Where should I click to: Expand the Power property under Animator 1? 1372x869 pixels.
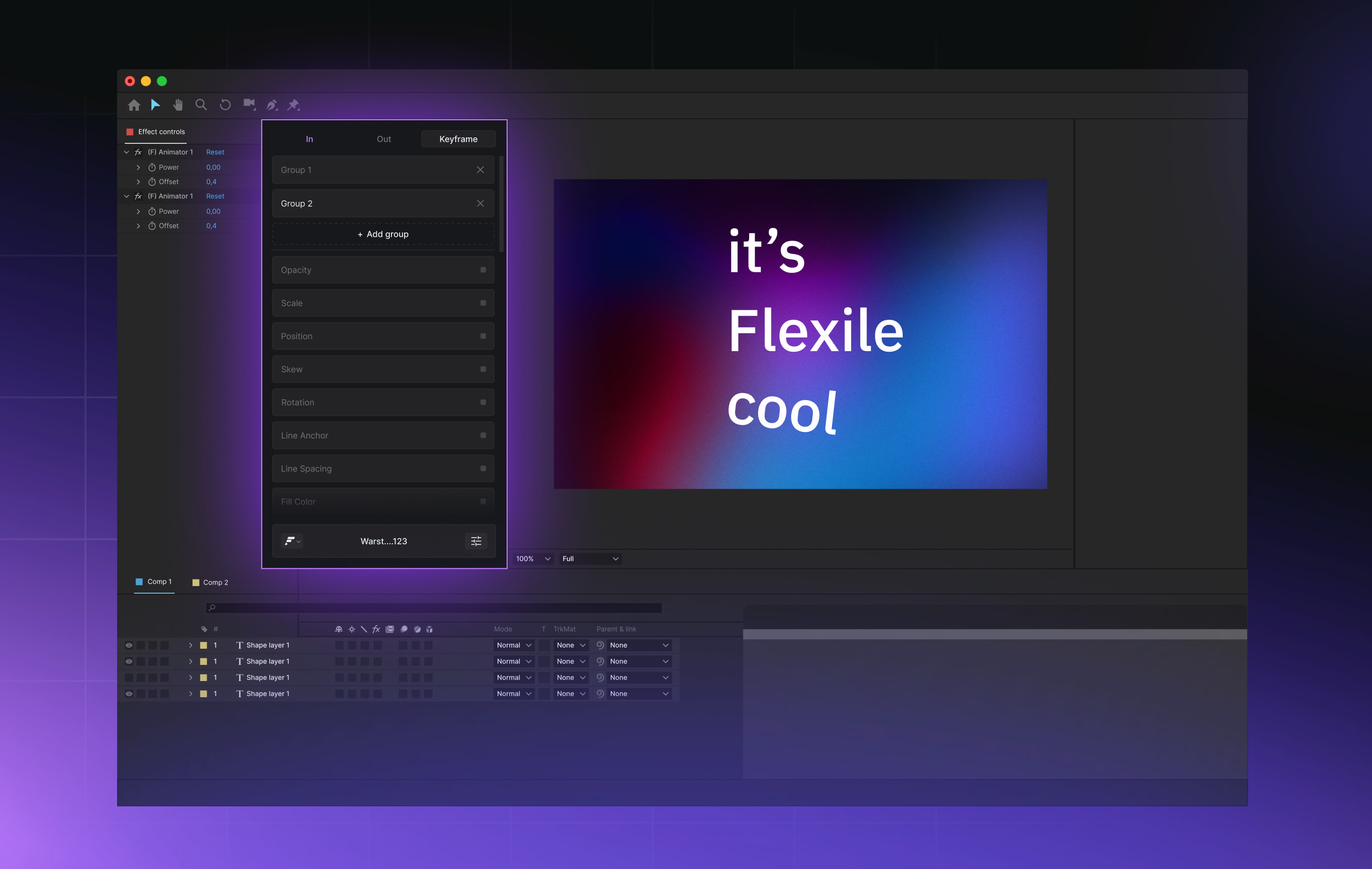pyautogui.click(x=138, y=167)
